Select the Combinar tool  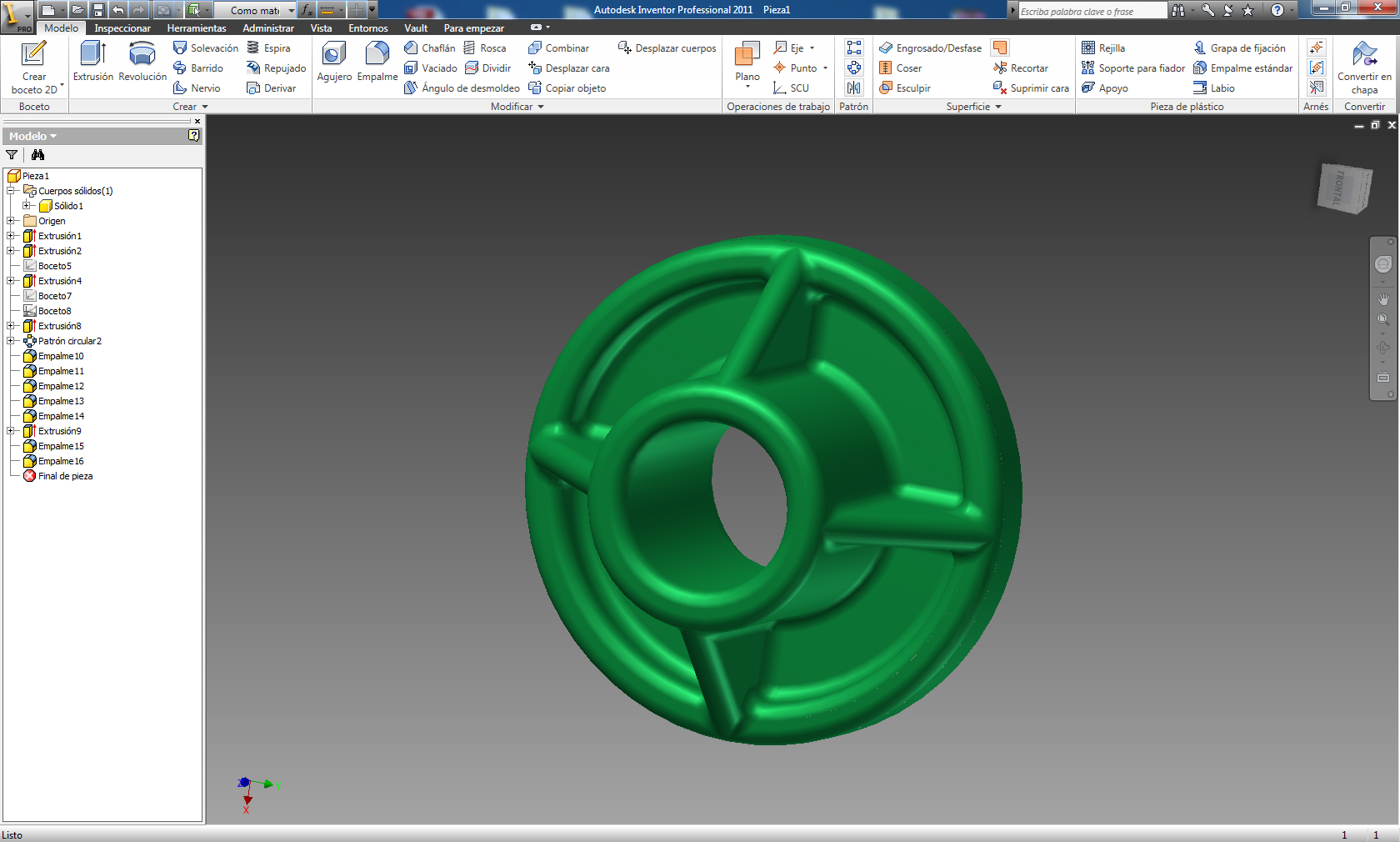[558, 48]
